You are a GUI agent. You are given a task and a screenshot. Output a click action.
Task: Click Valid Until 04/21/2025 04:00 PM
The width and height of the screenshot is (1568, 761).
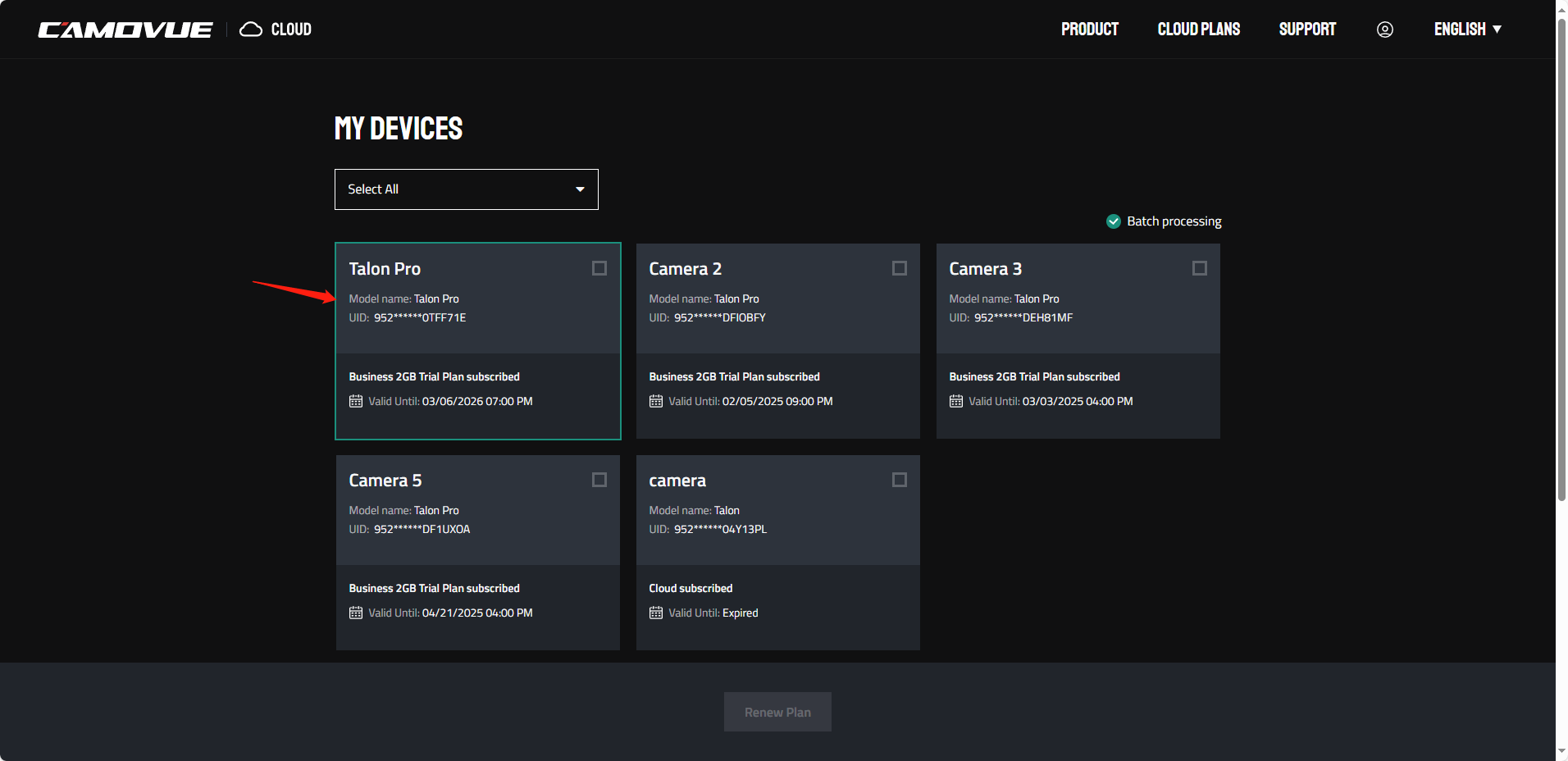pyautogui.click(x=450, y=613)
